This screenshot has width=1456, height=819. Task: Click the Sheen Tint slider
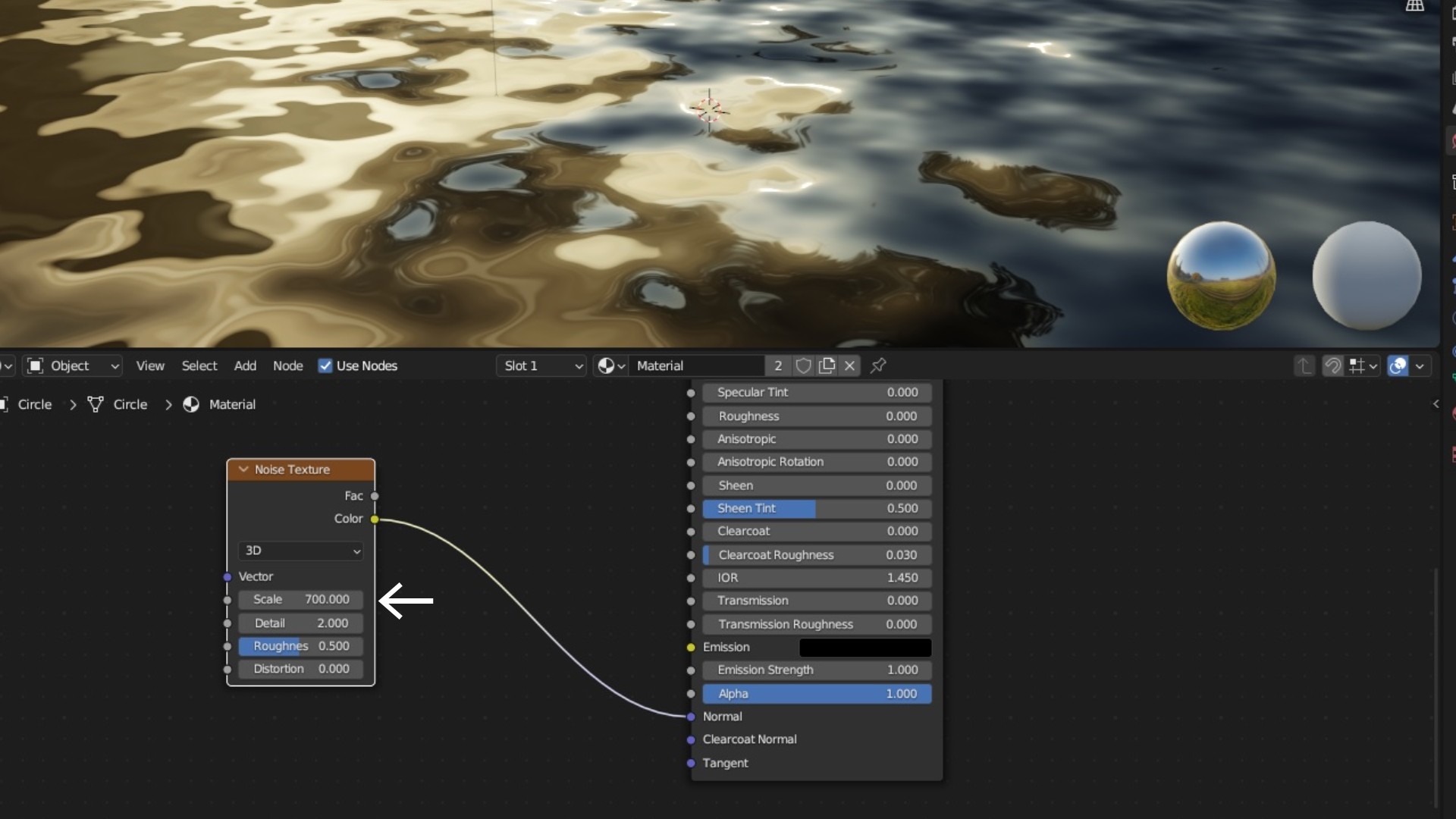[x=817, y=508]
